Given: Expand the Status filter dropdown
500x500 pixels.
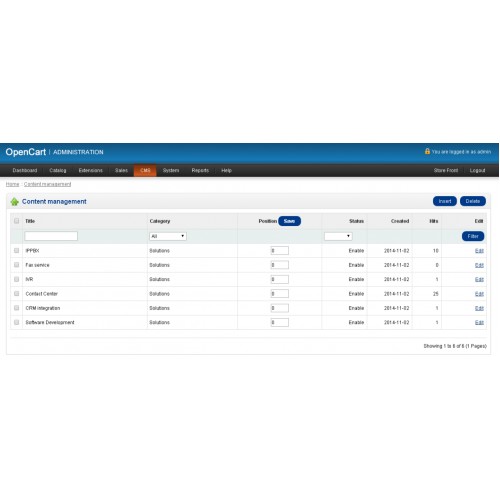Looking at the screenshot, I should (338, 236).
